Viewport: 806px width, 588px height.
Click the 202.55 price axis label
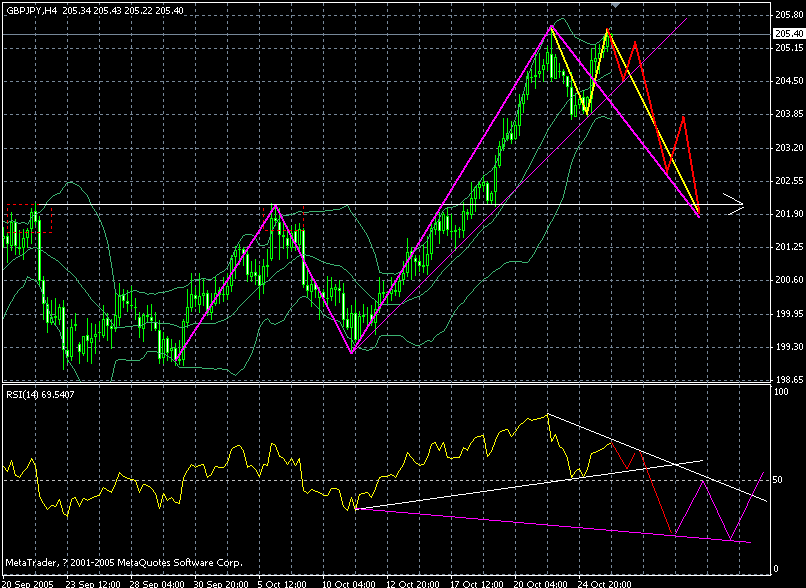[789, 181]
